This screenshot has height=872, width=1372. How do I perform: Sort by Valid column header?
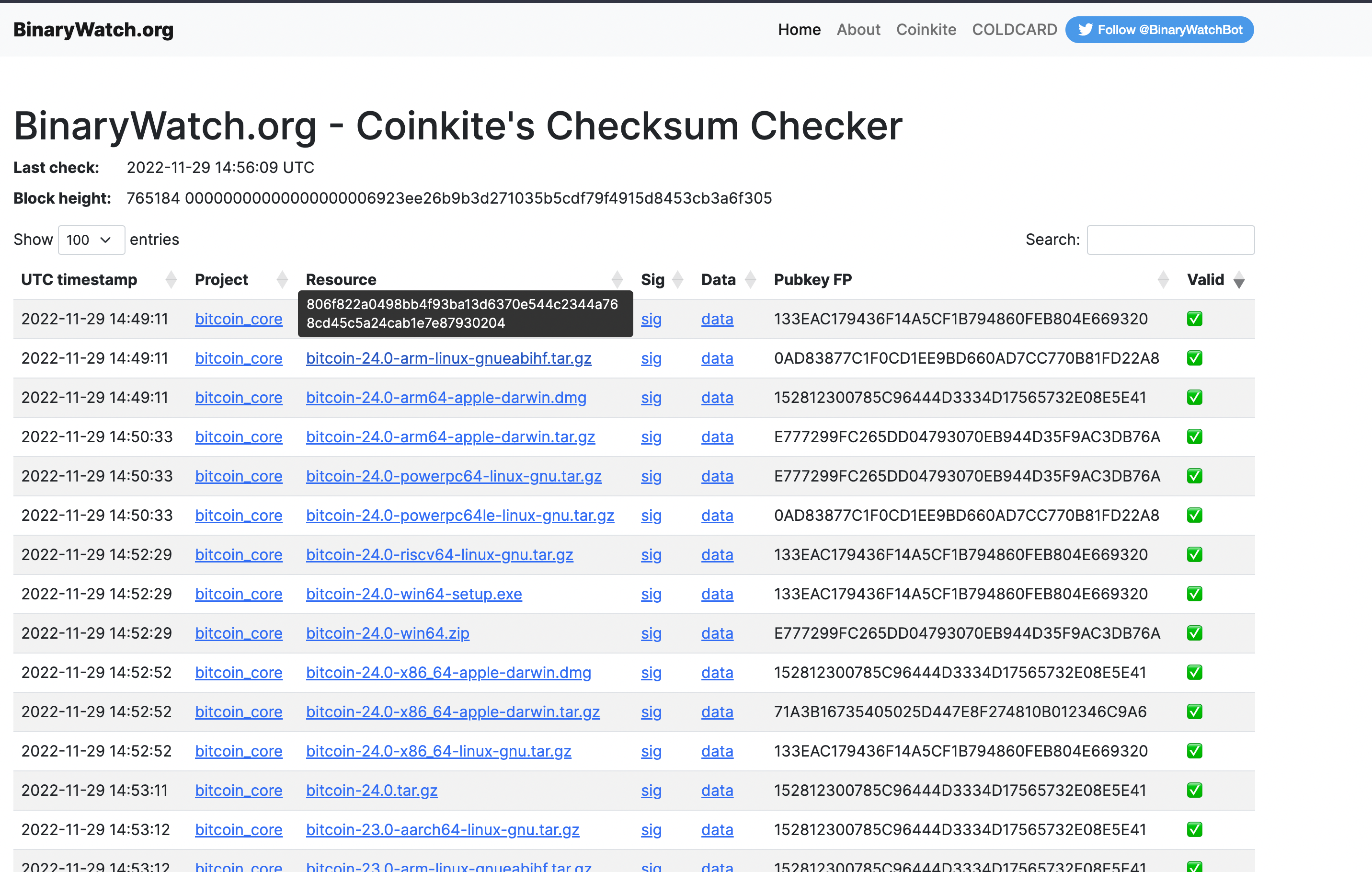tap(1216, 280)
